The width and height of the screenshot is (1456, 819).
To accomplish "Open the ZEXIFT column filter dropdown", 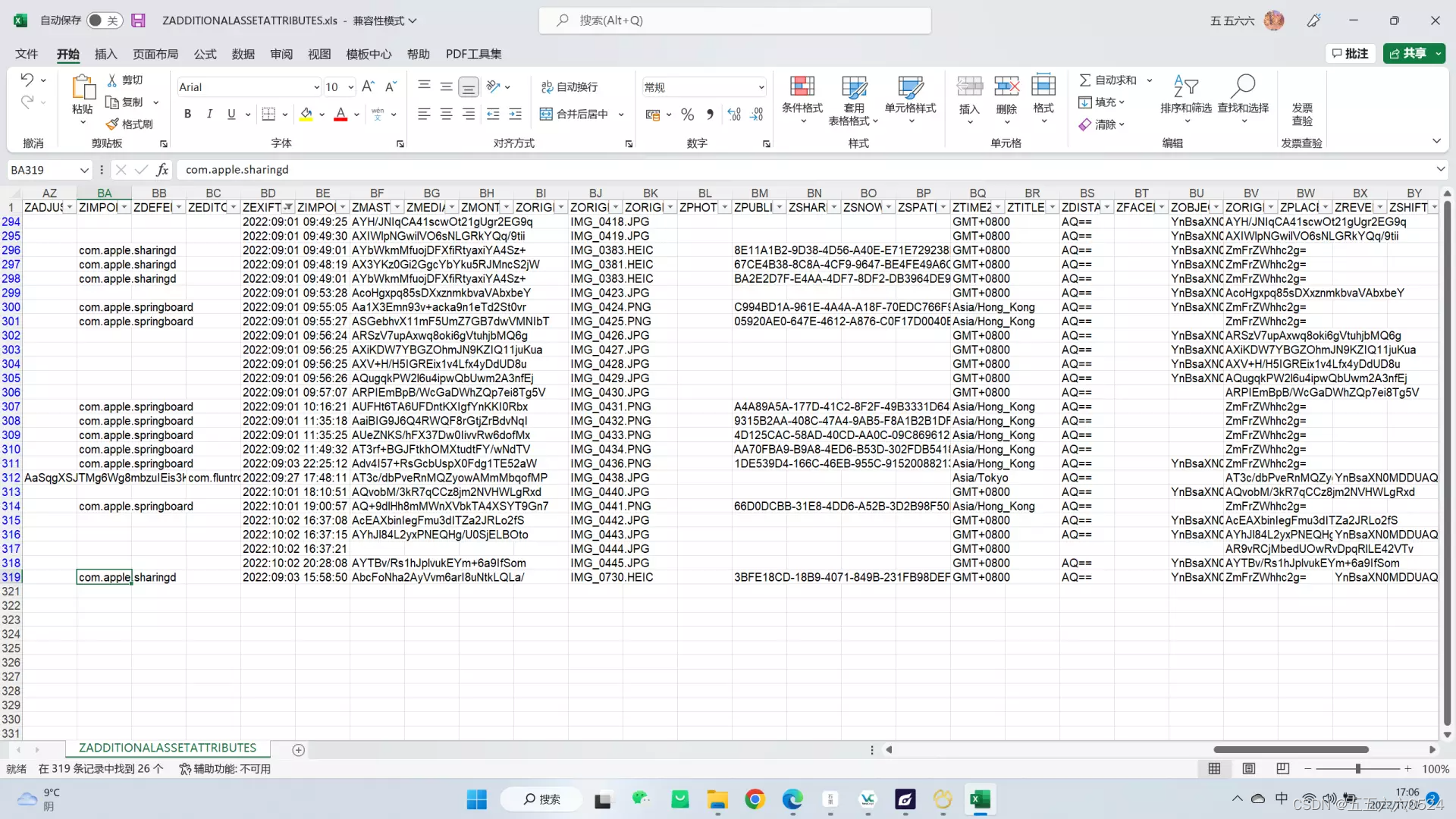I will (288, 207).
